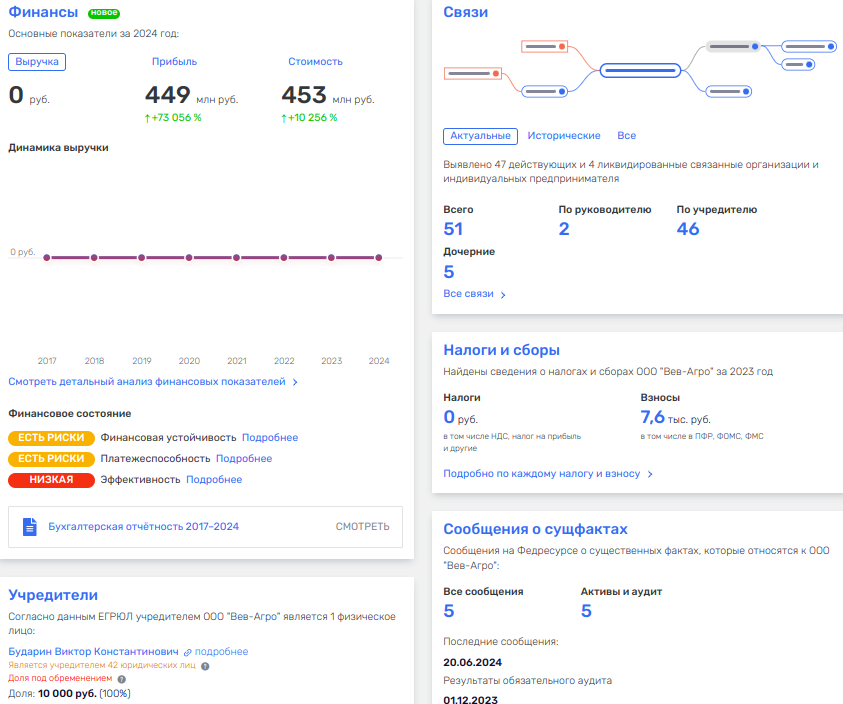The width and height of the screenshot is (843, 704).
Task: Switch to the Прибыль tab
Action: [174, 62]
